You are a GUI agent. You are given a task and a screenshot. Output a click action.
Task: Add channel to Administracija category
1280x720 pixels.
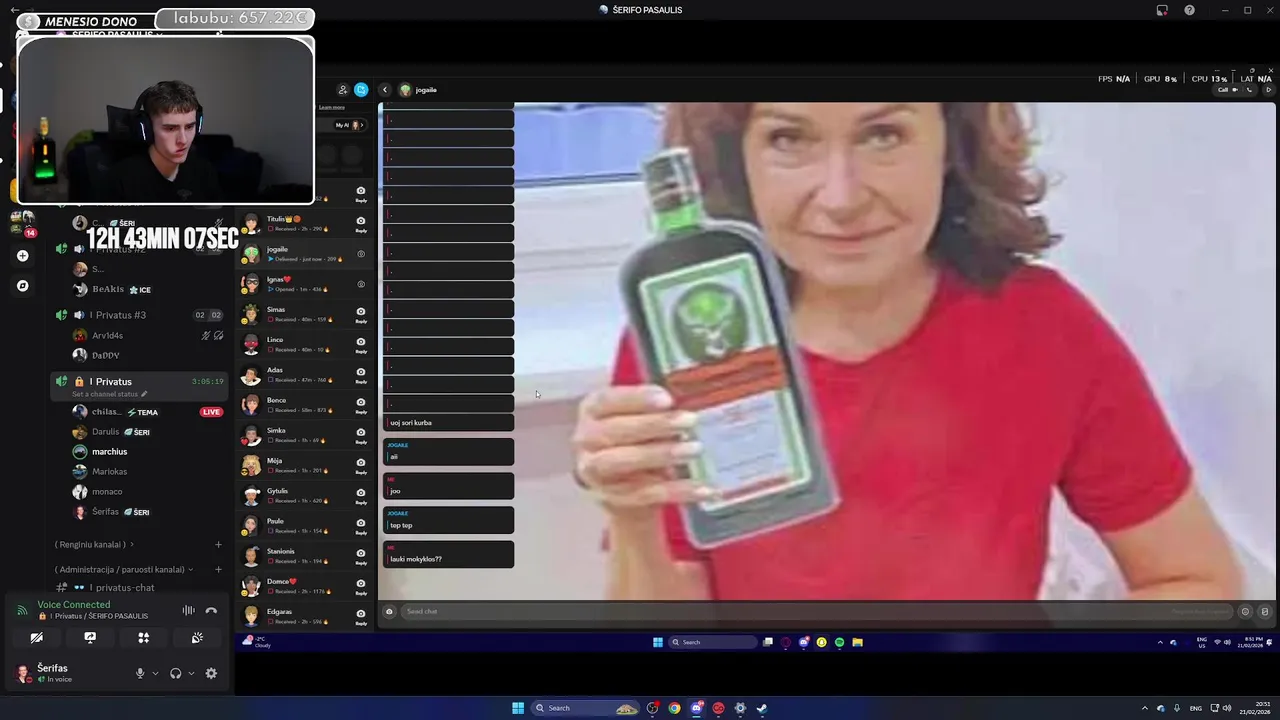point(218,570)
